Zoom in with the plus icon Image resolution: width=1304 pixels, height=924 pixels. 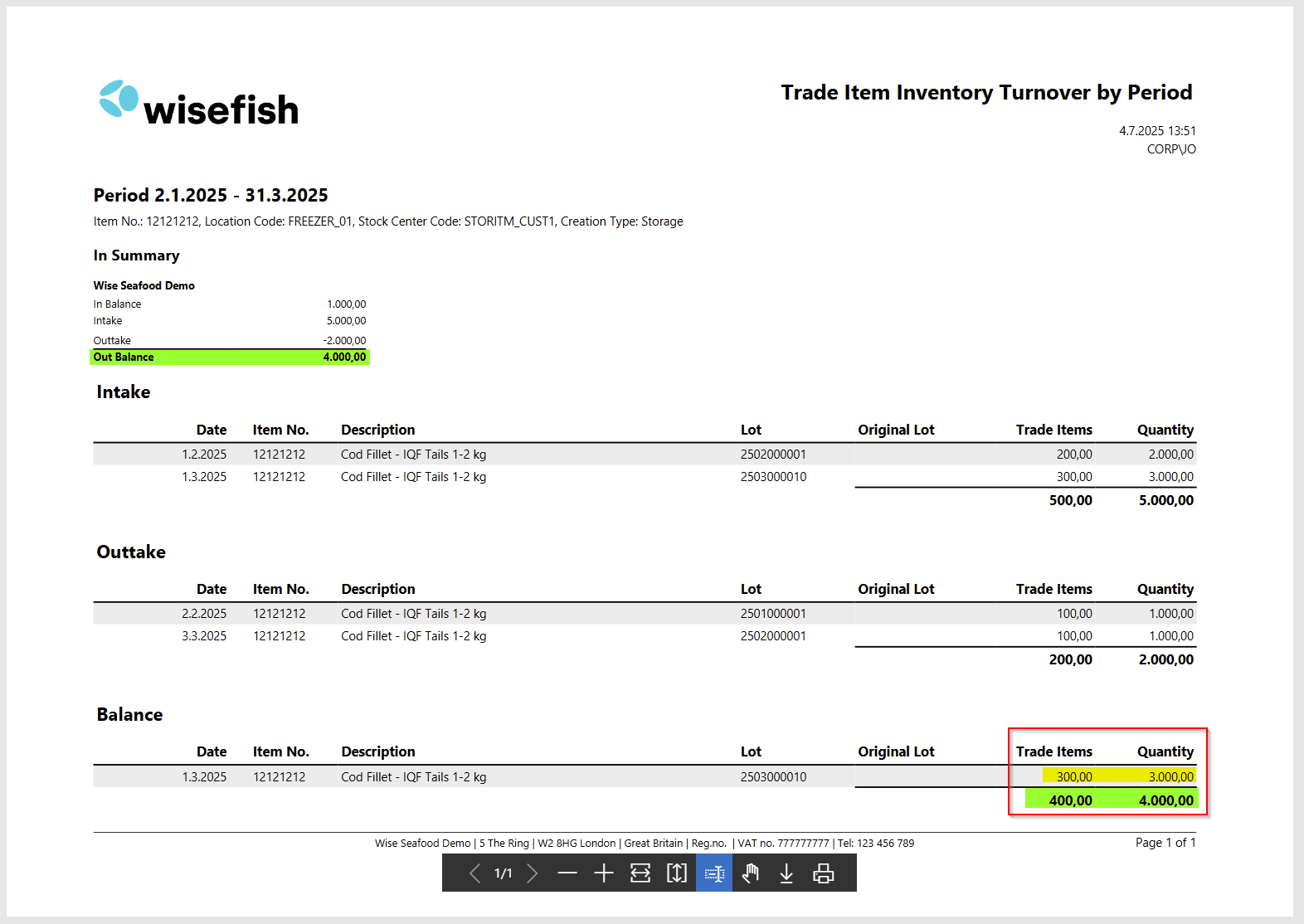point(604,873)
